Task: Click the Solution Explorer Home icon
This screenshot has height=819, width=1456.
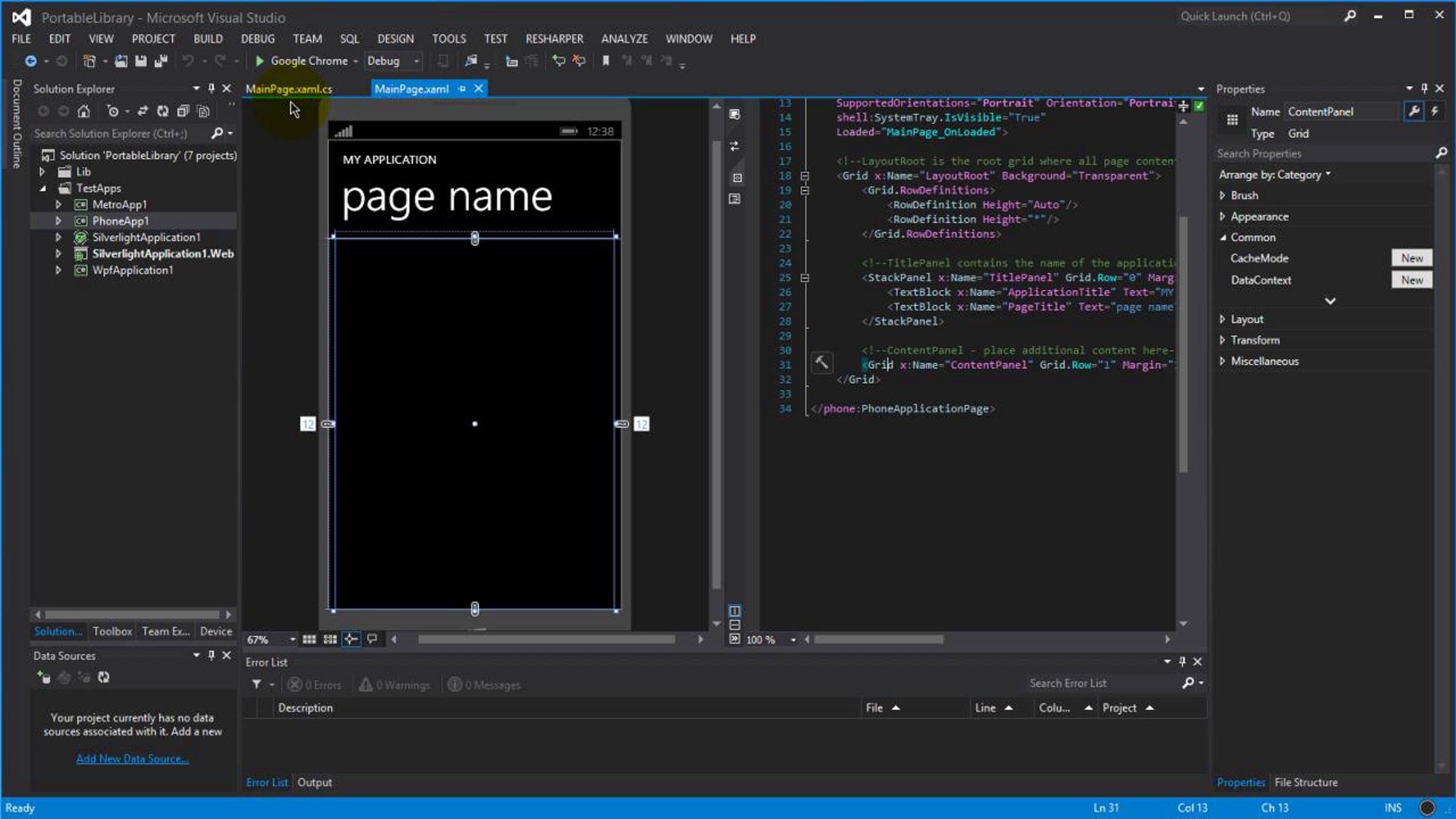Action: coord(84,111)
